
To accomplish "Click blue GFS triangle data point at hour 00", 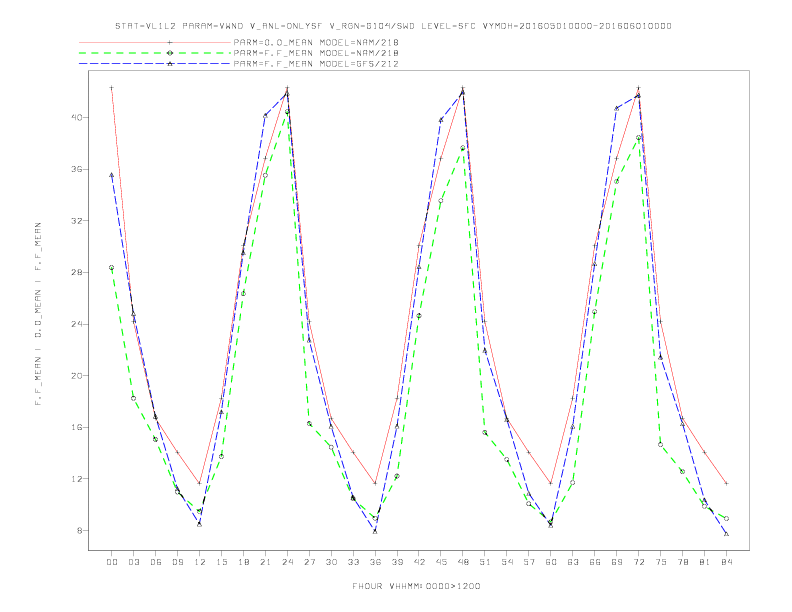I will click(x=112, y=175).
